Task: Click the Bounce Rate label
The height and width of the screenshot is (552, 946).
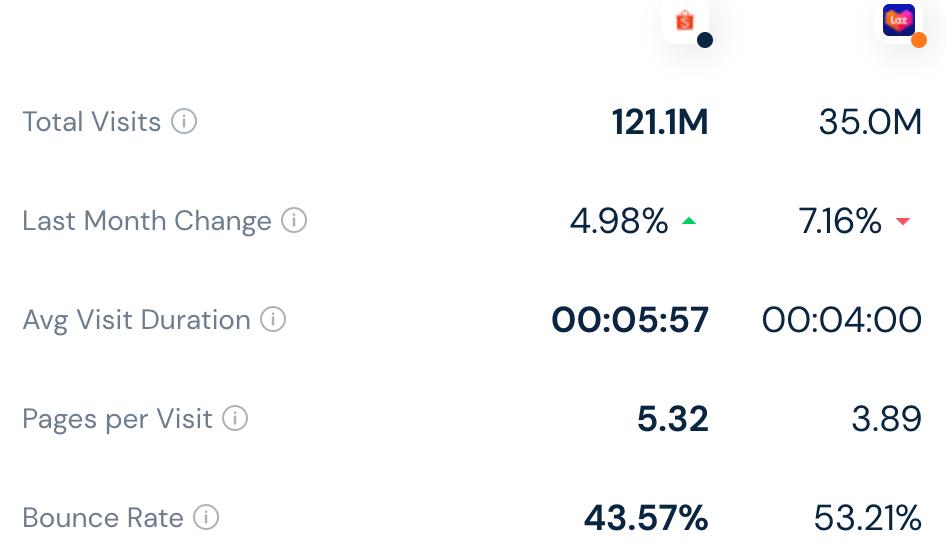Action: pos(103,518)
